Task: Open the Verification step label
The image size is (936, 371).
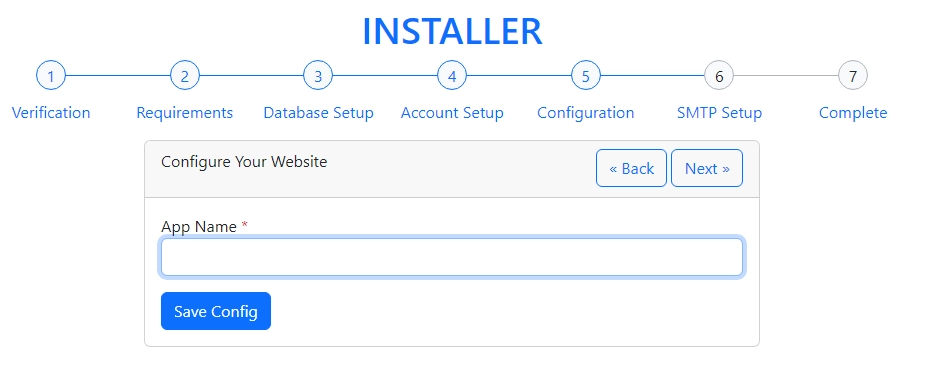Action: 51,113
